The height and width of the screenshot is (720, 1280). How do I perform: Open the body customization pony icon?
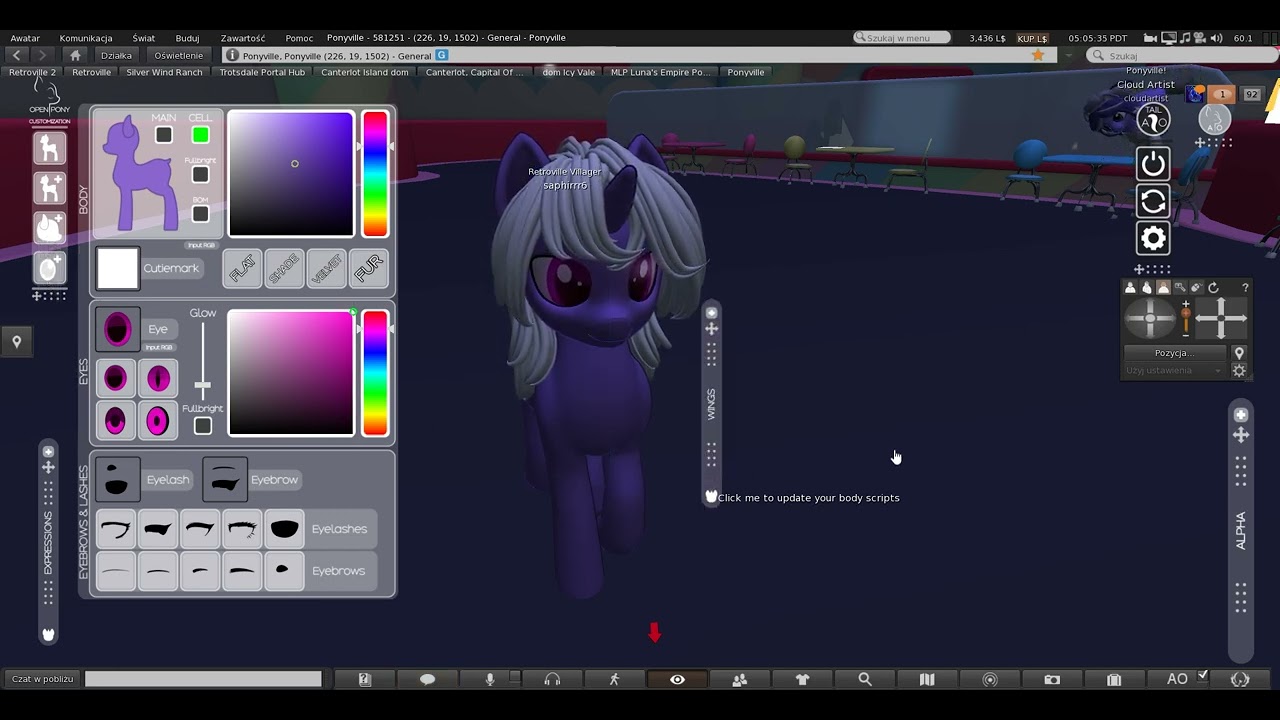click(x=50, y=149)
